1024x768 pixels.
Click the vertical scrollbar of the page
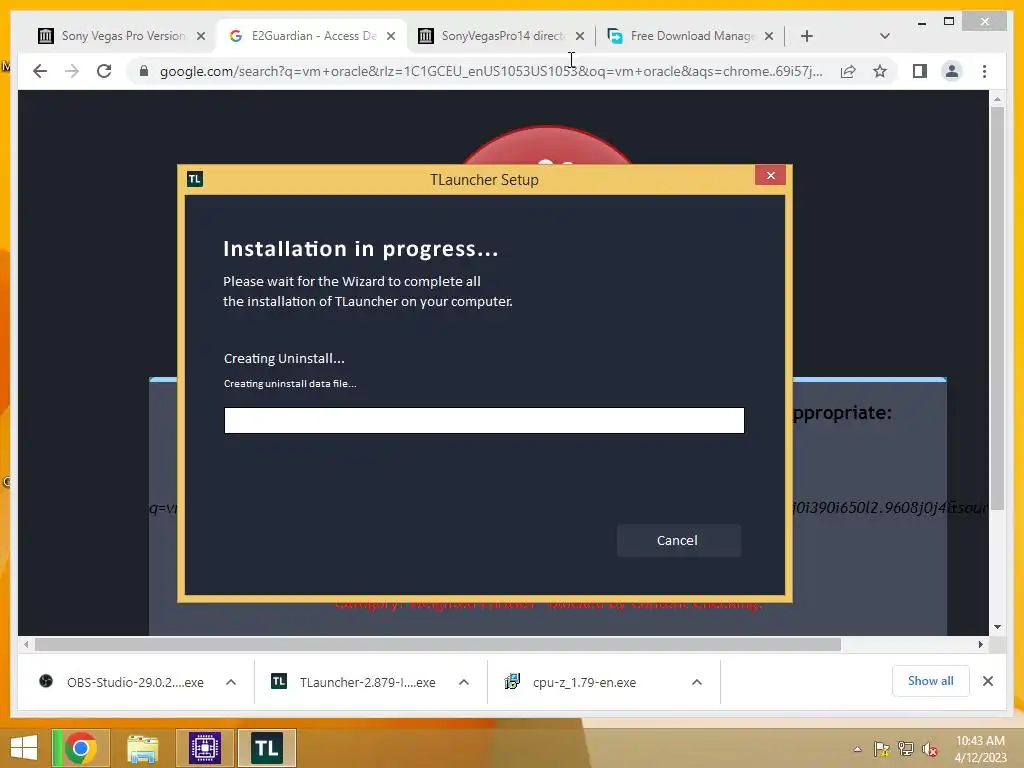click(x=997, y=308)
